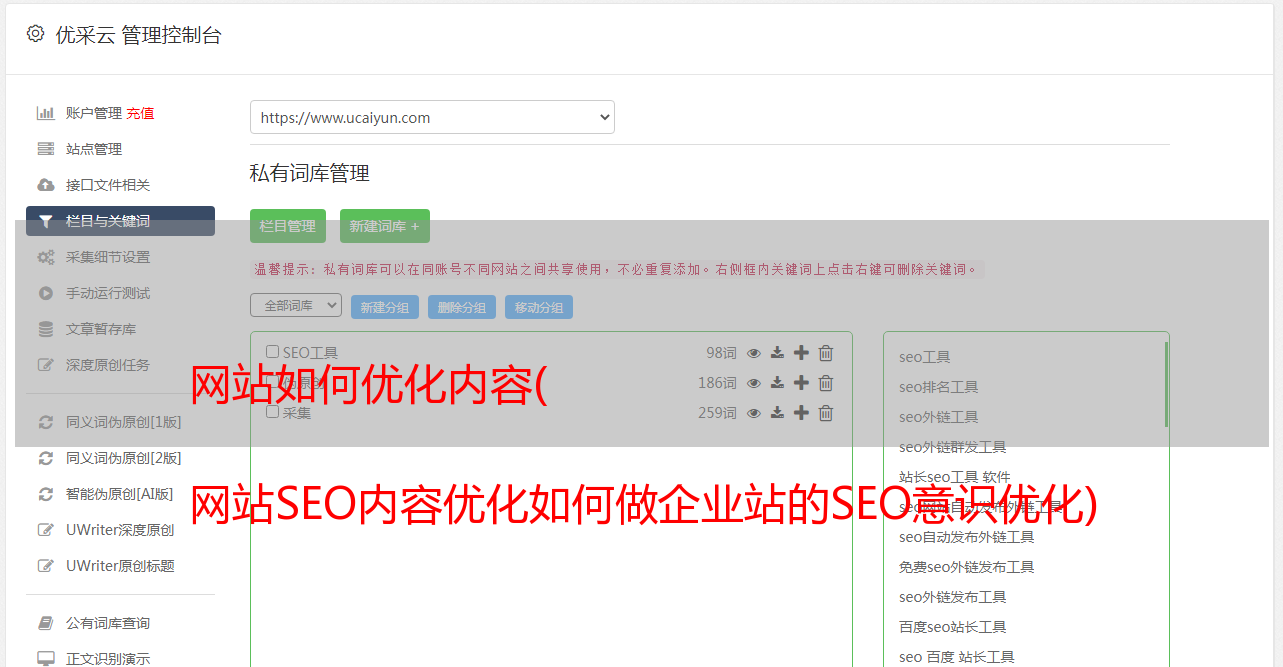Click the 186词 count text
The height and width of the screenshot is (667, 1283).
pyautogui.click(x=717, y=383)
